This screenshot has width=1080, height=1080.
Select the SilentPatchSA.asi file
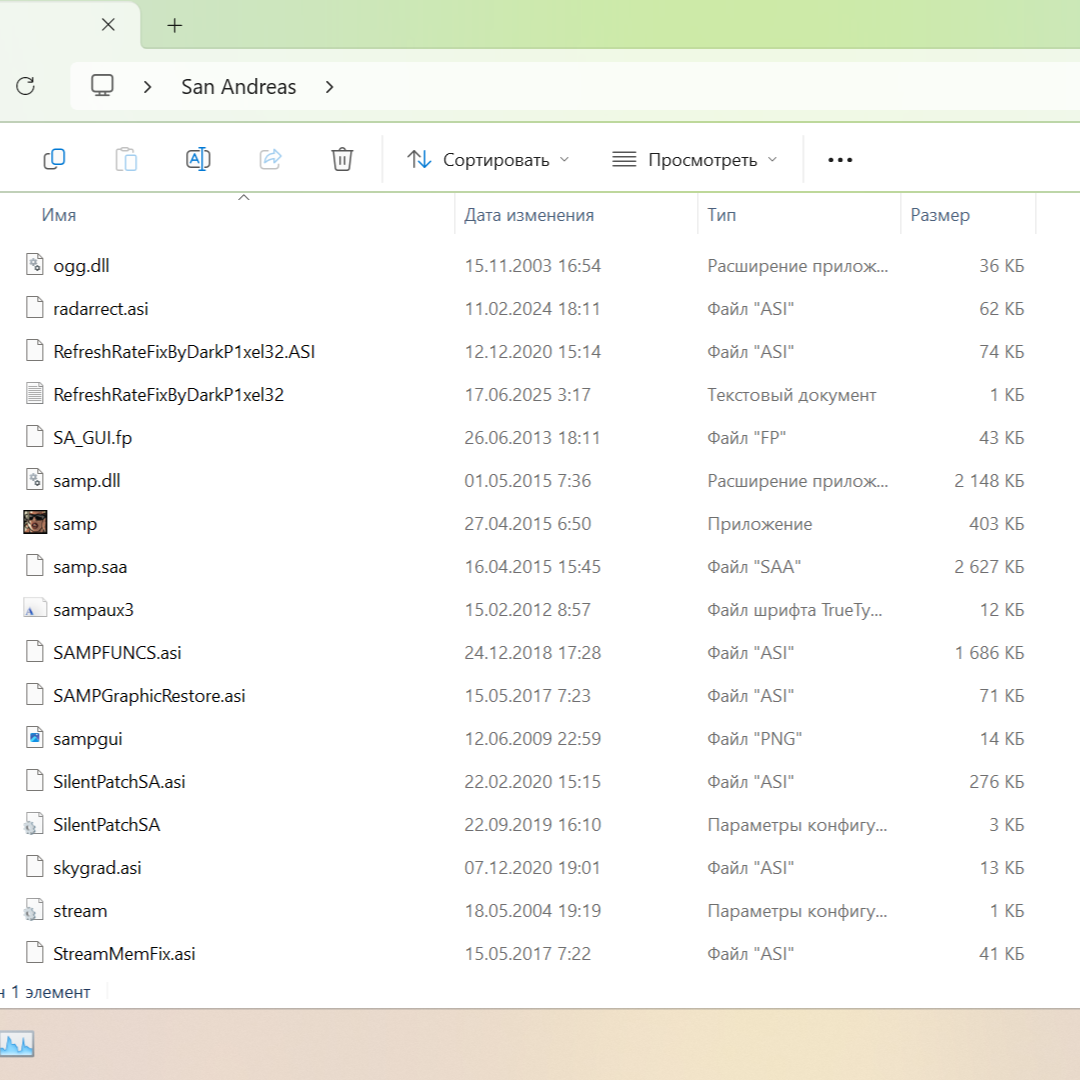(119, 781)
